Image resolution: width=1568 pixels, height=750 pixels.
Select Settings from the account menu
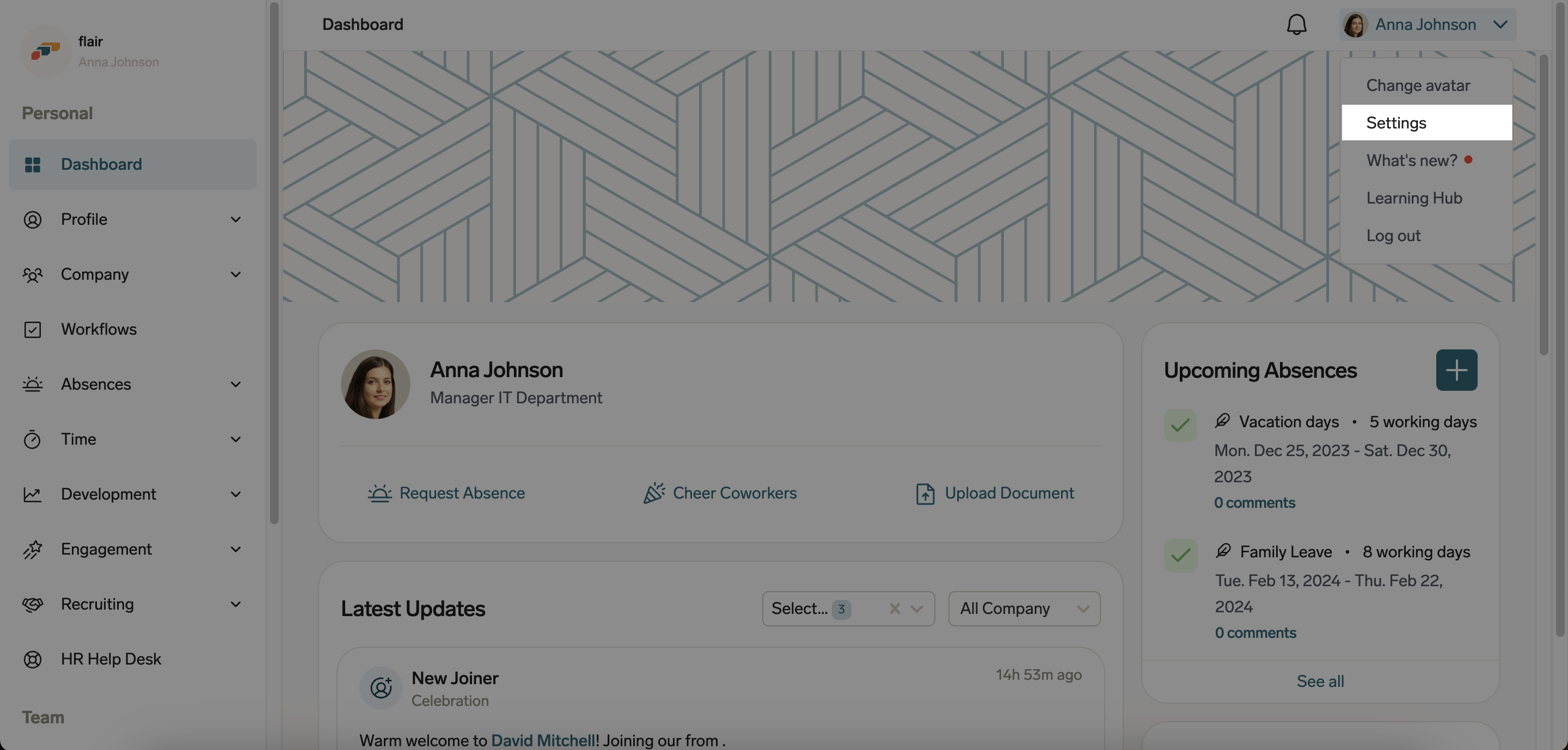click(1396, 122)
